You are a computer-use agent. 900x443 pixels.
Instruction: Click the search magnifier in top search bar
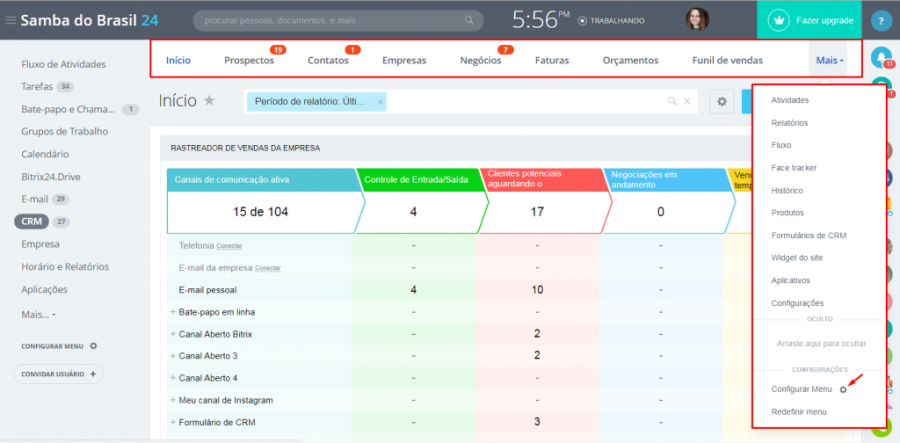coord(469,21)
